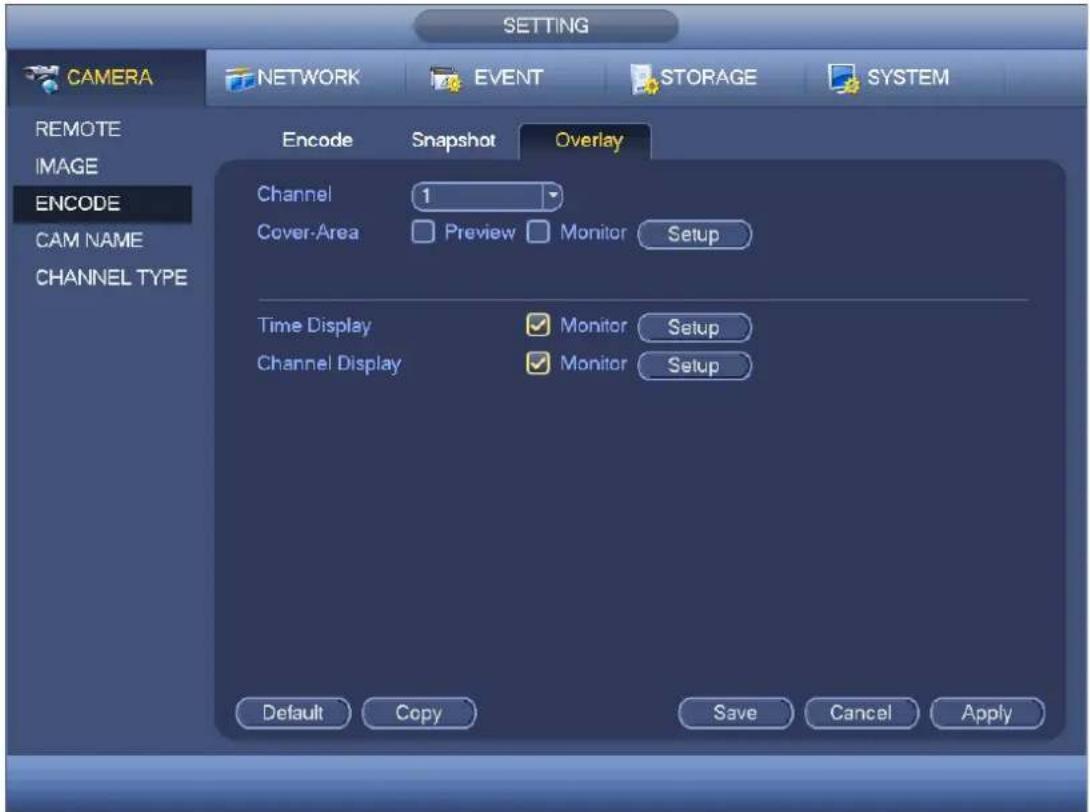Screen dimensions: 1090x812
Task: Click the Default button
Action: click(293, 713)
